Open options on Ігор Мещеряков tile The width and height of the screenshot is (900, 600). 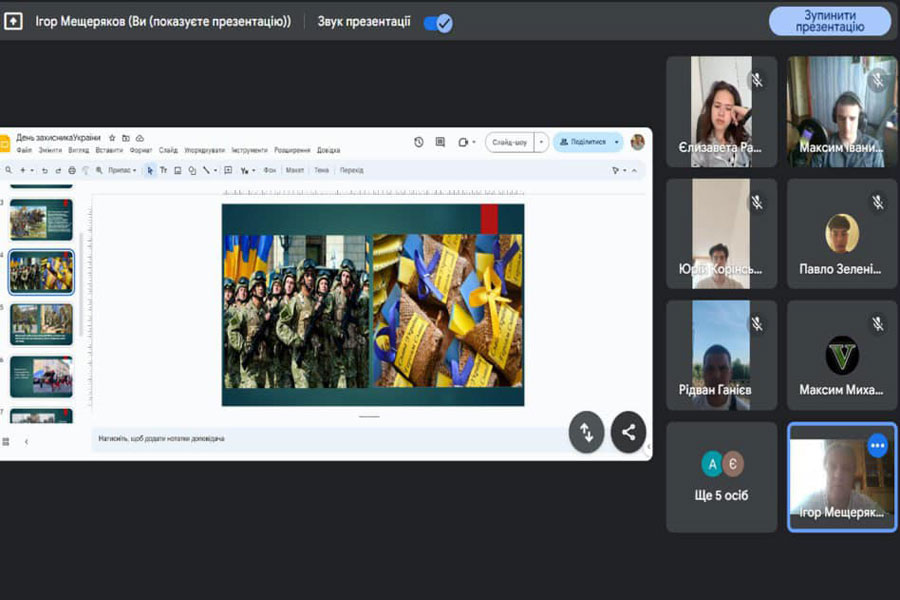click(x=877, y=445)
